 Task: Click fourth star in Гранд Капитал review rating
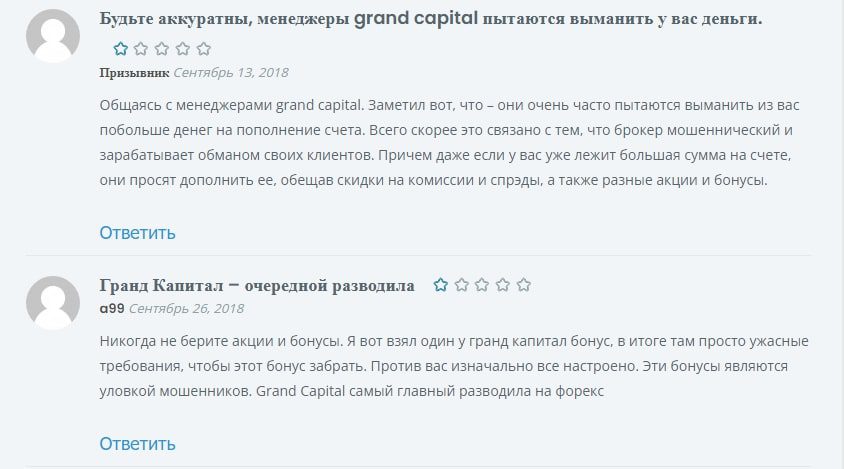tap(503, 285)
